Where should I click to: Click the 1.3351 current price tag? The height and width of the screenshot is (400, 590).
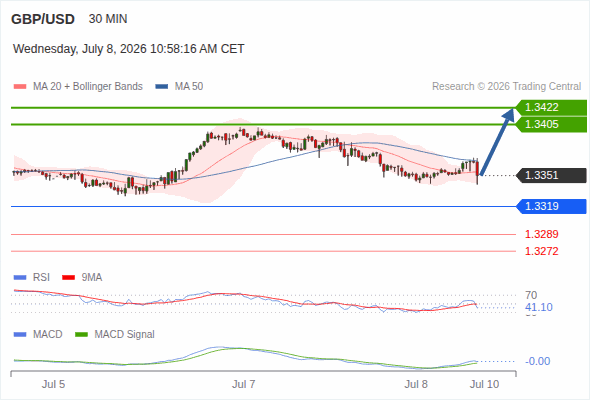click(551, 175)
